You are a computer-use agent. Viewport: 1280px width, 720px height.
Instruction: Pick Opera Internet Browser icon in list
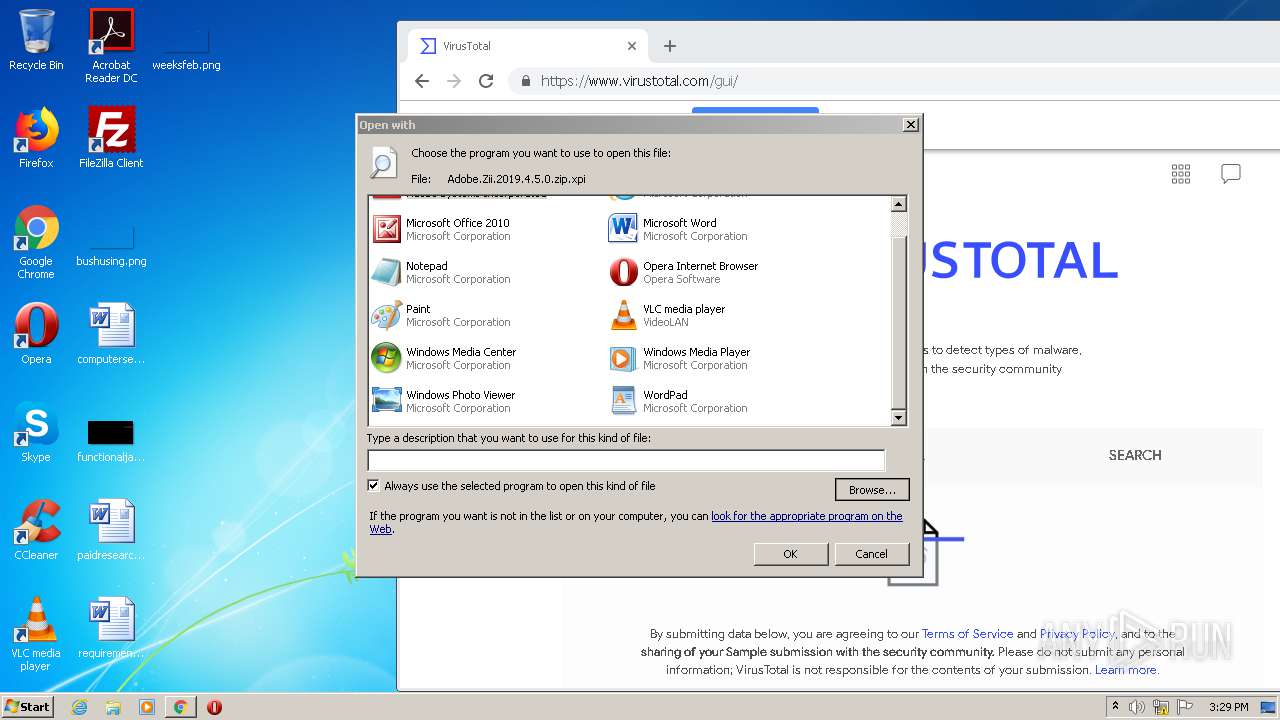point(623,272)
